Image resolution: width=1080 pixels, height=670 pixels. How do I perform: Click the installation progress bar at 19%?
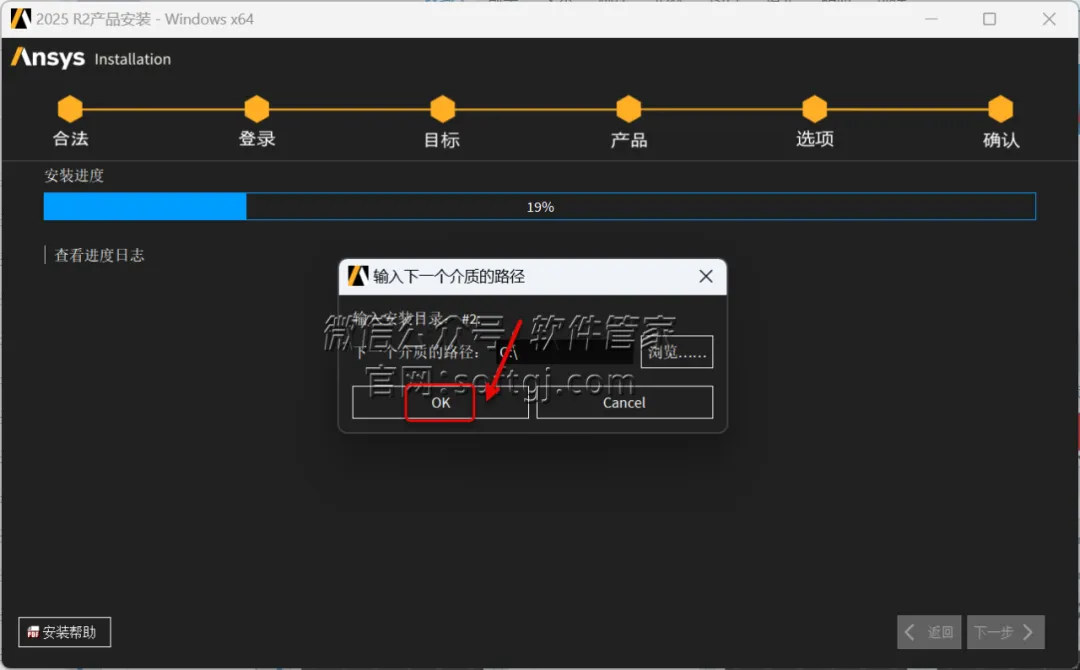(x=539, y=207)
